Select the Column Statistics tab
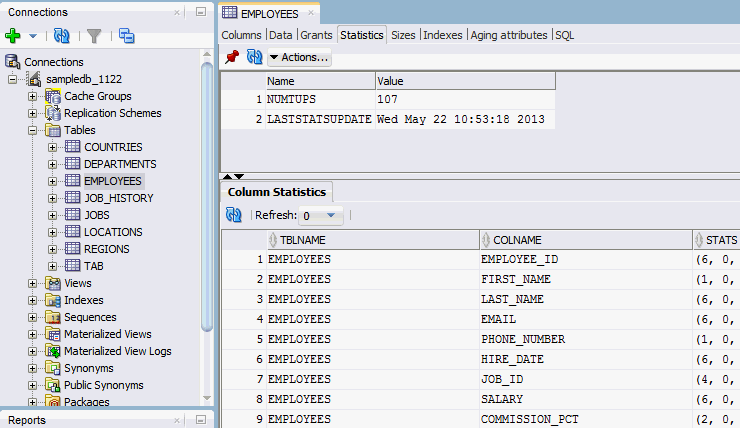Viewport: 740px width, 428px height. click(x=277, y=192)
